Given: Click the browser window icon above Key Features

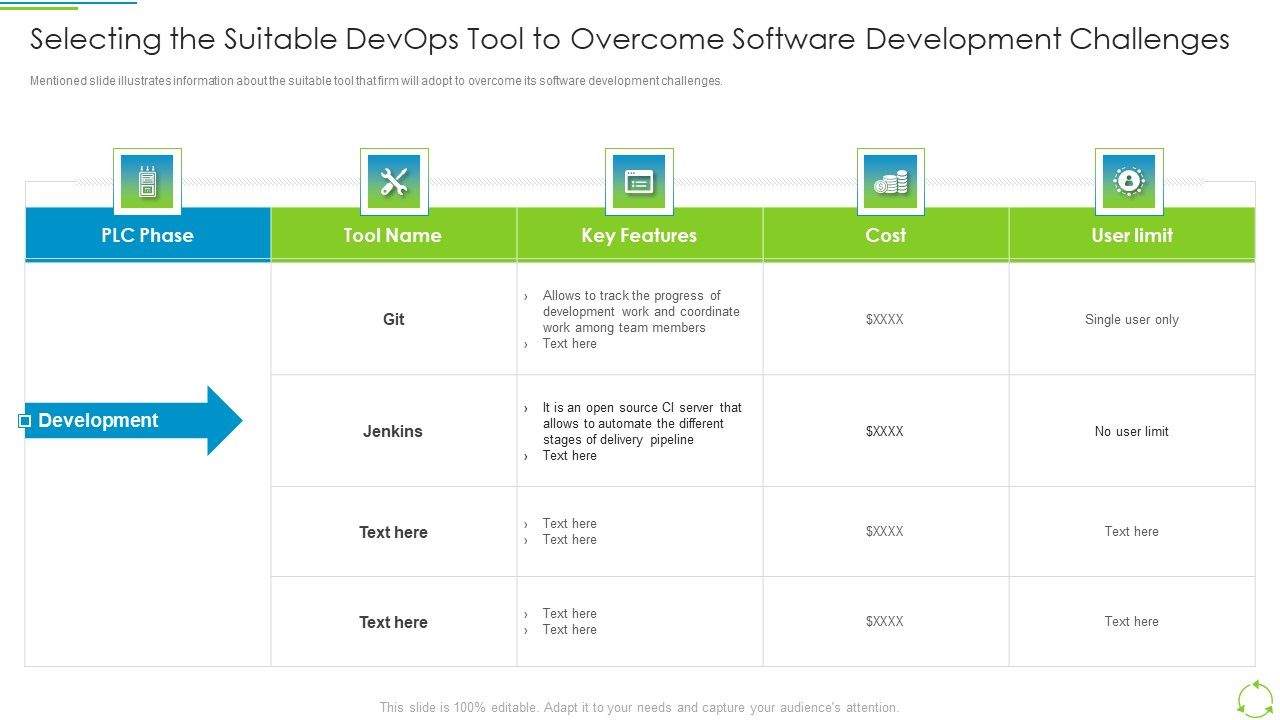Looking at the screenshot, I should click(x=639, y=182).
